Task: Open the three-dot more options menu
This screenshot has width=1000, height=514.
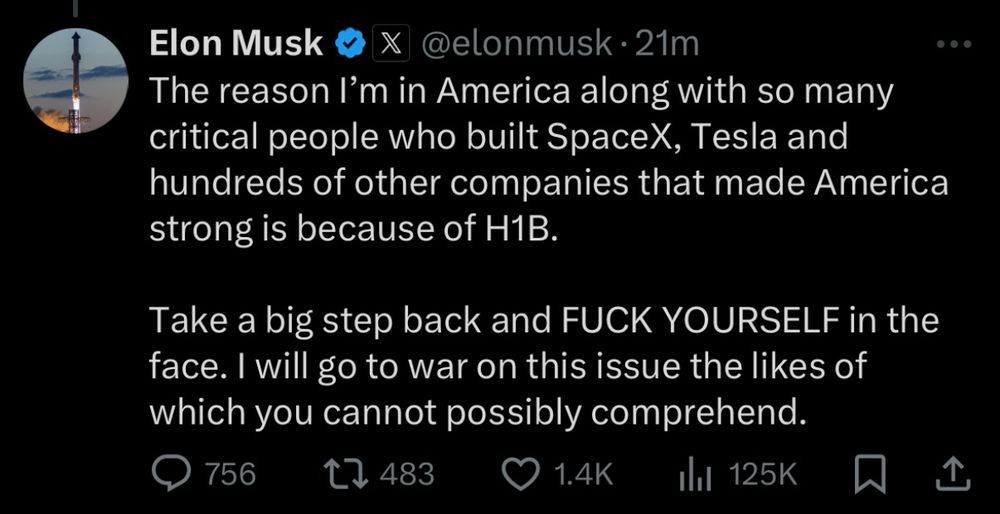Action: click(x=951, y=45)
